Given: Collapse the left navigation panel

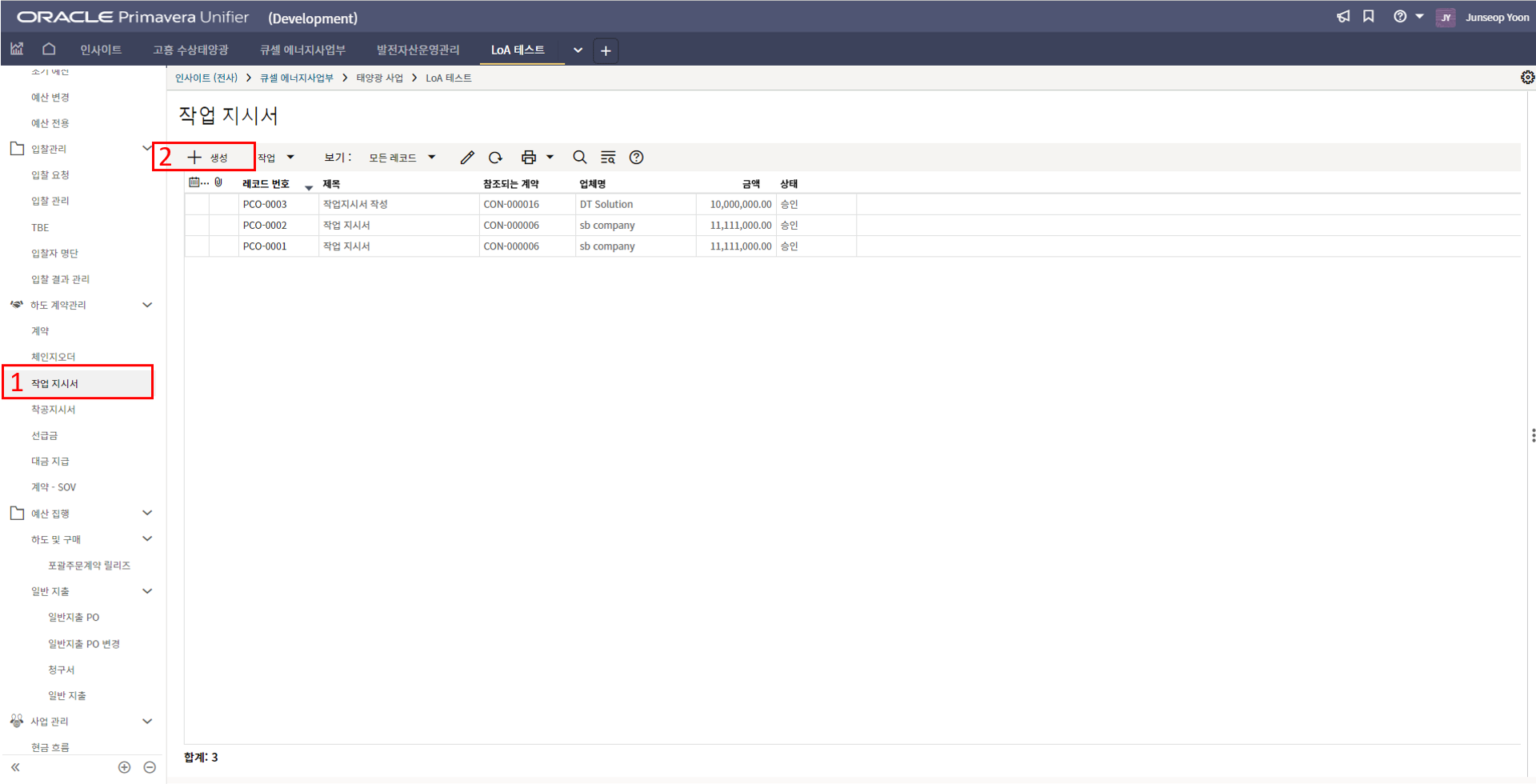Looking at the screenshot, I should pyautogui.click(x=15, y=767).
